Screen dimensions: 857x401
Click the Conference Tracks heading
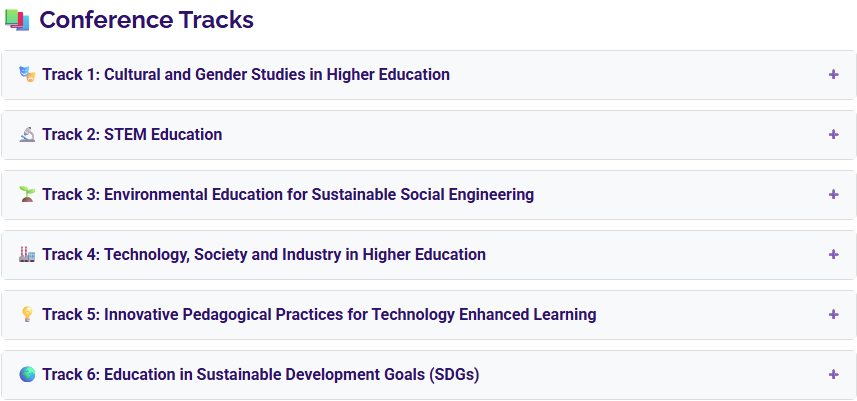click(x=146, y=20)
